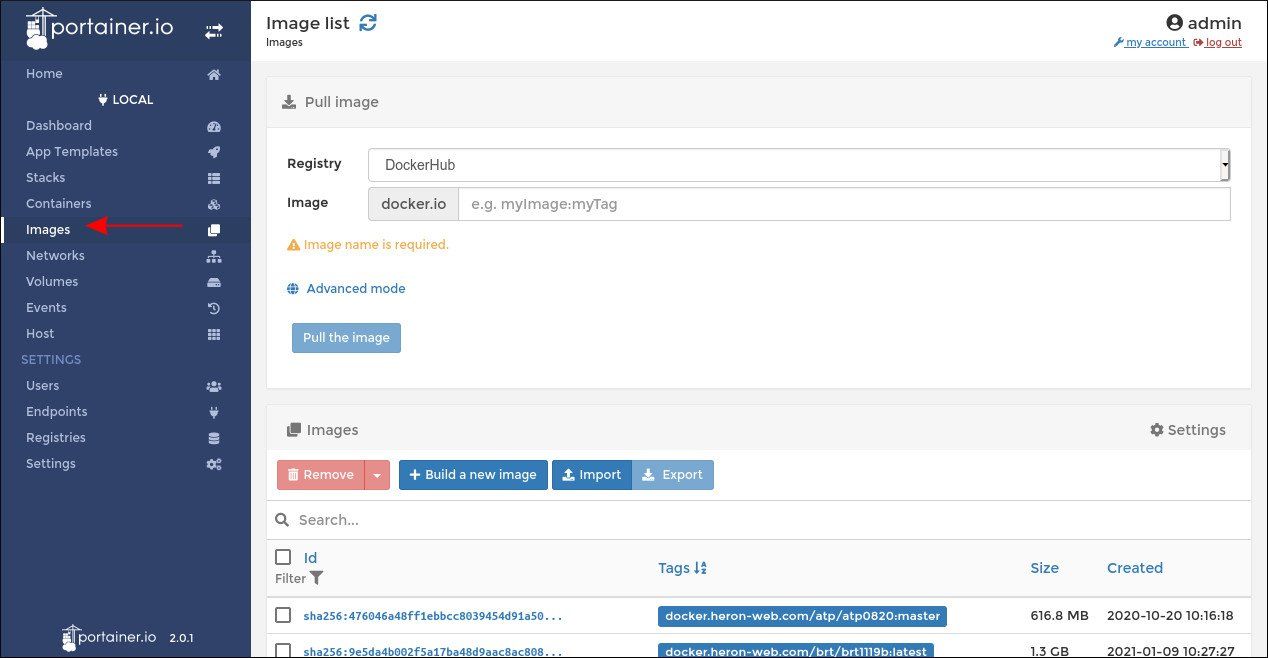Open the Images panel Settings gear
Screen dimensions: 1268x658
coord(1188,429)
